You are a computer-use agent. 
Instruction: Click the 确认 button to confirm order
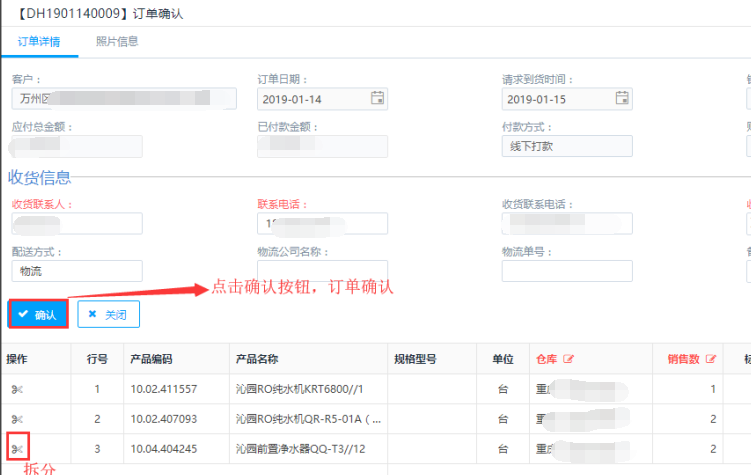38,314
